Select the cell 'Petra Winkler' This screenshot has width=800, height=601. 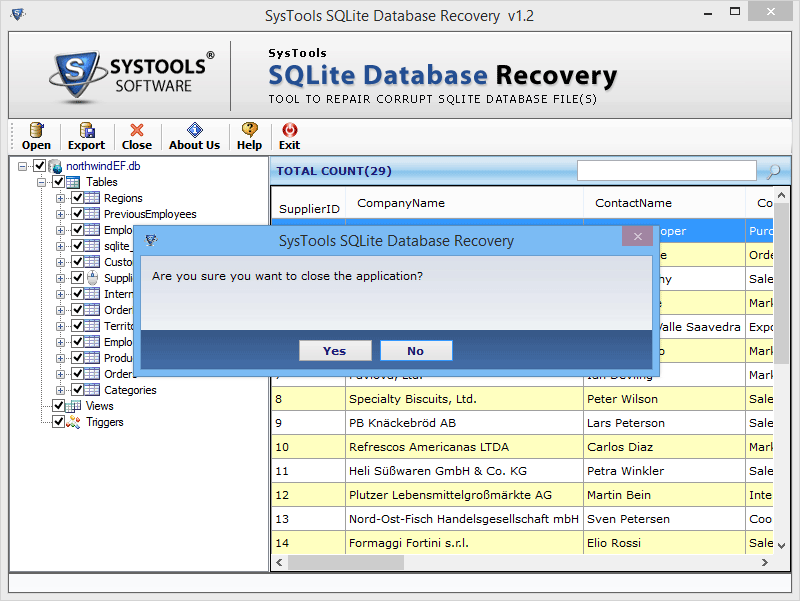(664, 471)
